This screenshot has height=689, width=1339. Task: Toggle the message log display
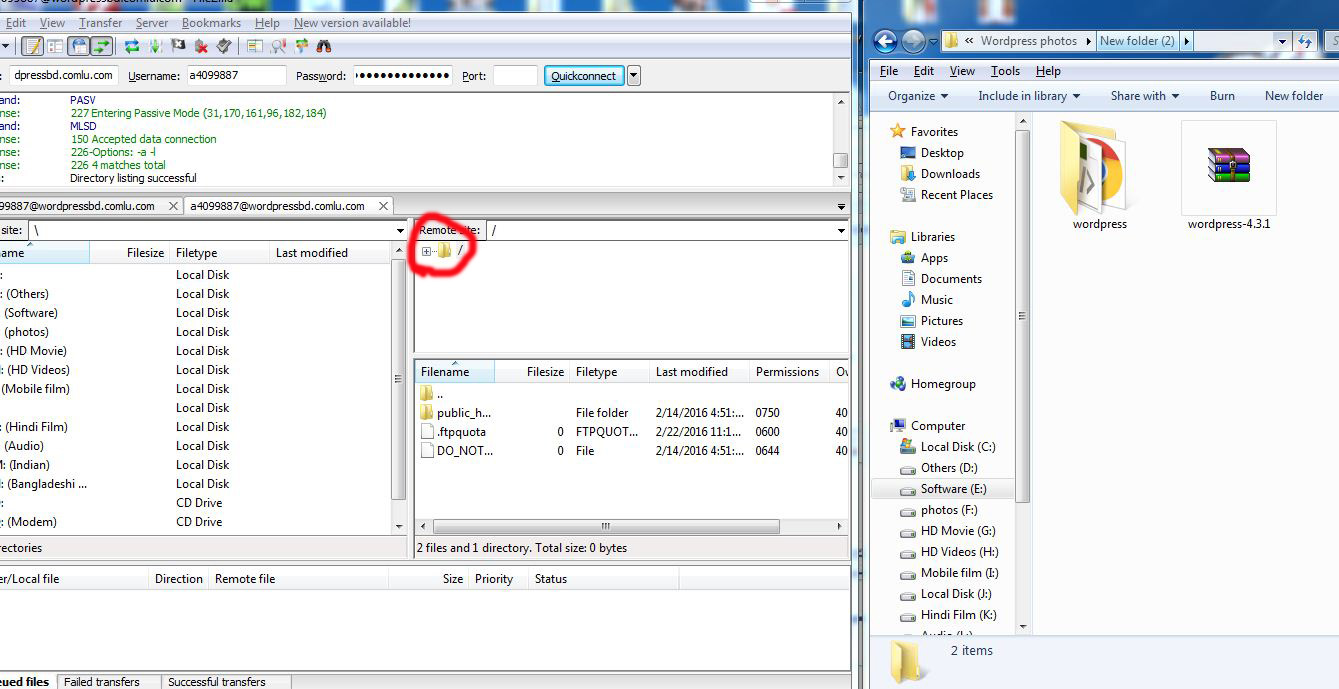pyautogui.click(x=32, y=46)
